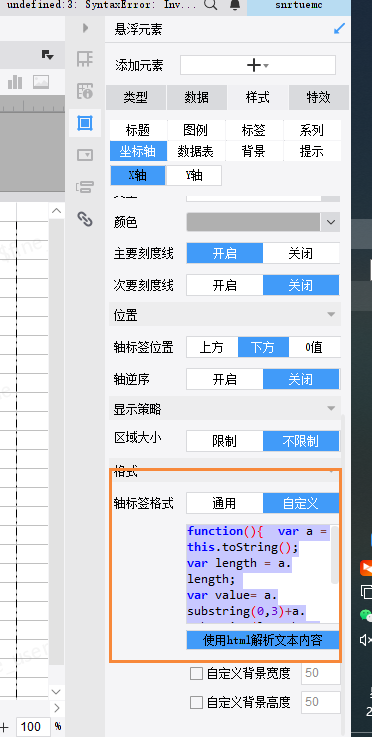Viewport: 372px width, 737px height.
Task: Insert picture via the image icon
Action: pos(41,82)
